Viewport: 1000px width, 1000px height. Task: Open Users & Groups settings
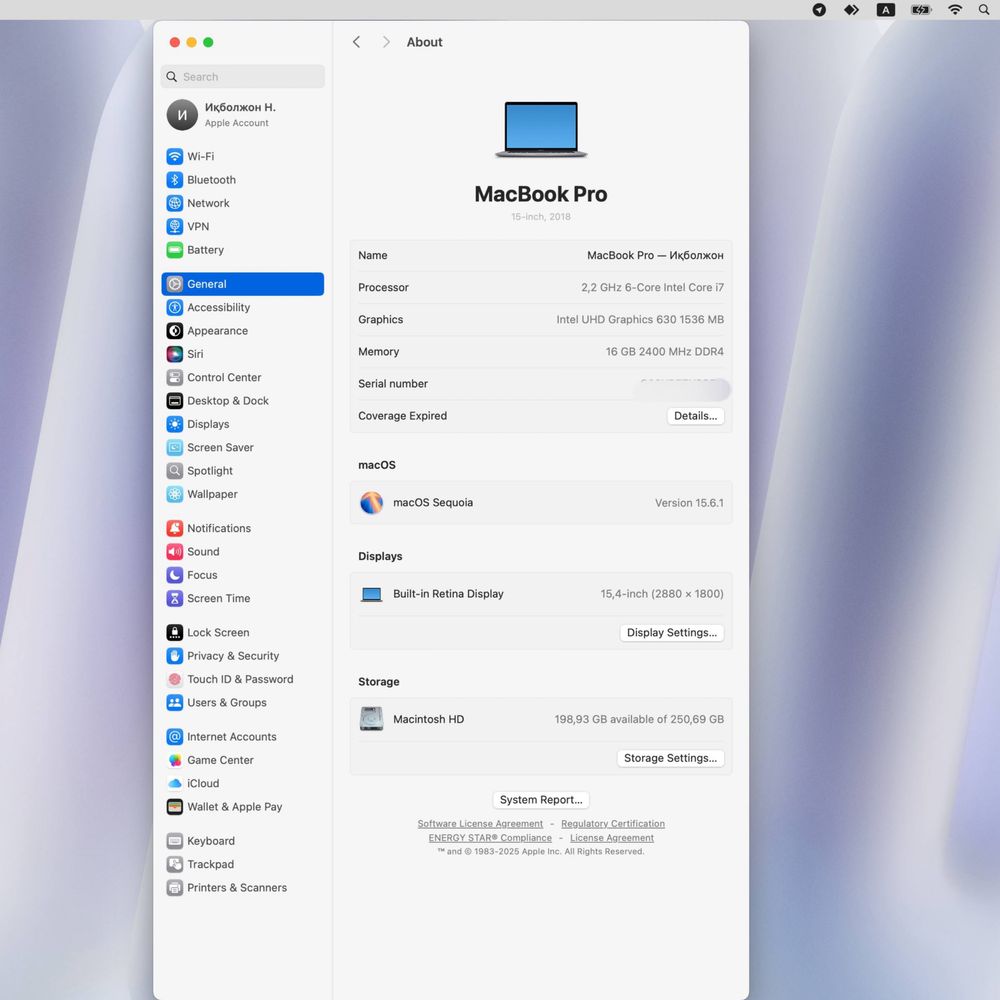[x=242, y=703]
